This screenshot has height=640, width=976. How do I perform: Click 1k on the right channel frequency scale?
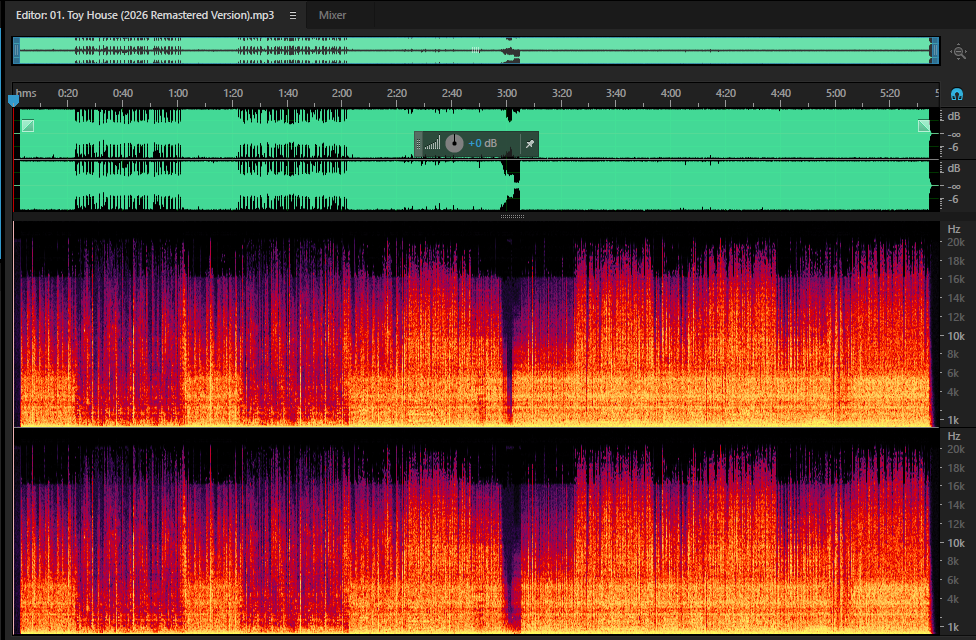pos(953,628)
